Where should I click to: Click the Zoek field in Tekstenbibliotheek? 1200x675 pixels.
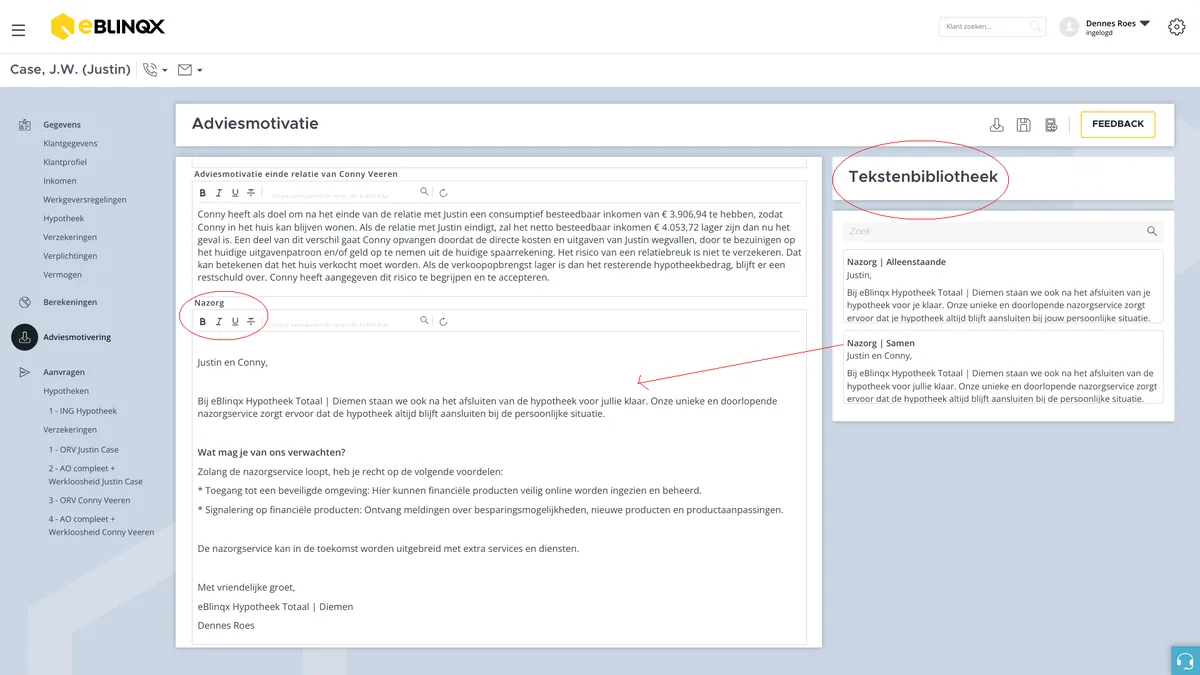click(x=1002, y=231)
